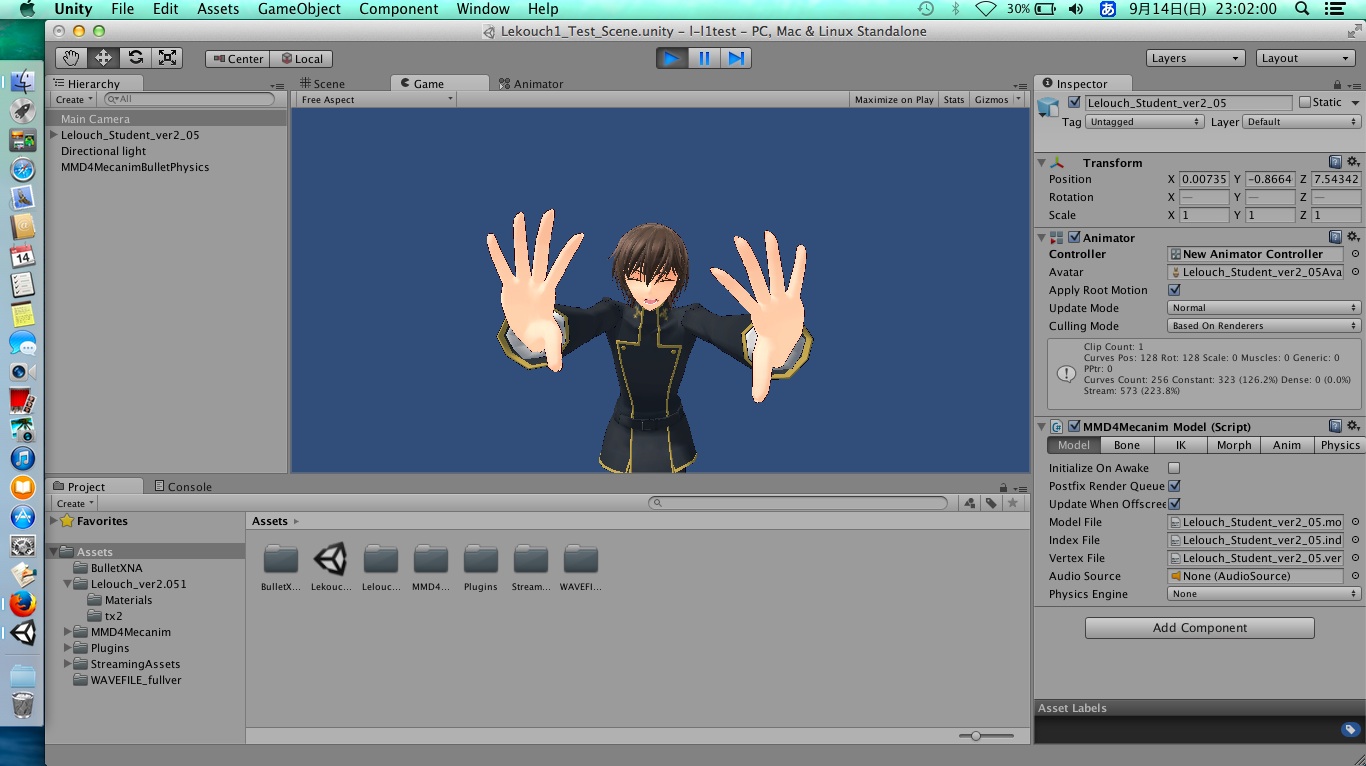Open Trash in the Dock
1366x766 pixels.
(x=22, y=705)
